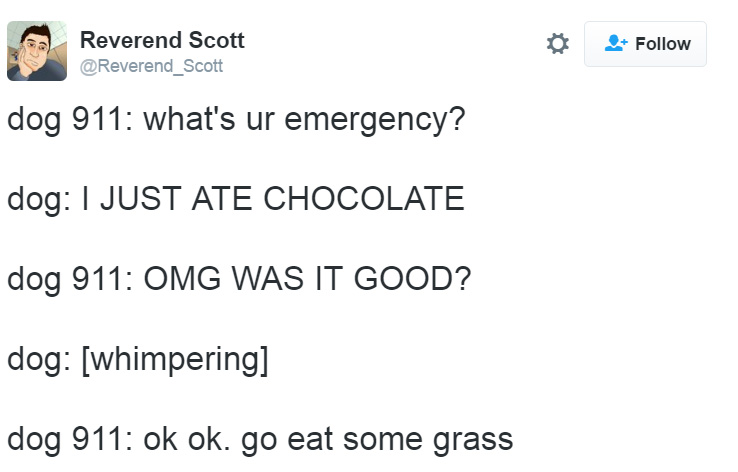738x472 pixels.
Task: Click the word "Follow" label text
Action: [663, 44]
